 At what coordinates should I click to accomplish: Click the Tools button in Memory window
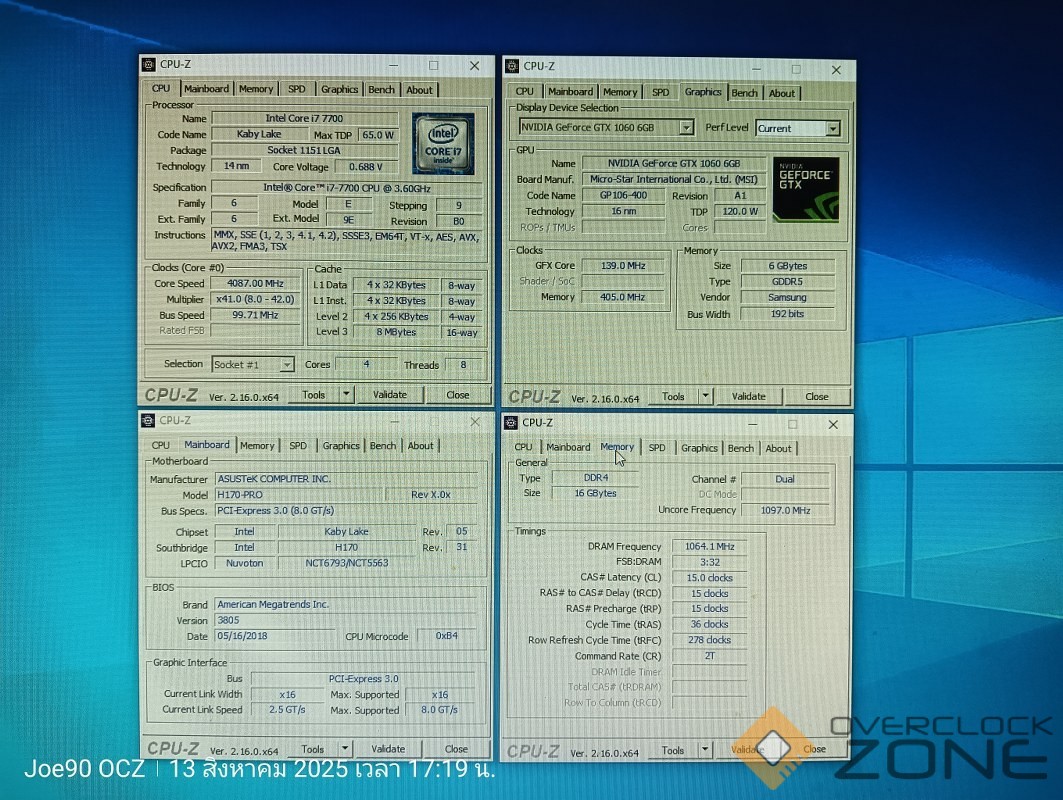point(673,750)
